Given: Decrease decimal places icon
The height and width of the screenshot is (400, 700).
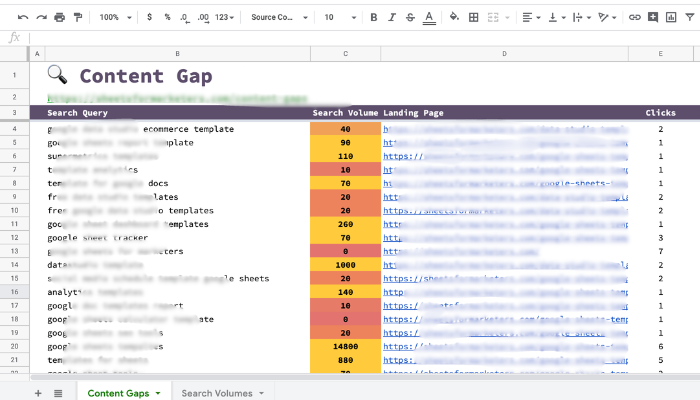Looking at the screenshot, I should click(x=184, y=17).
